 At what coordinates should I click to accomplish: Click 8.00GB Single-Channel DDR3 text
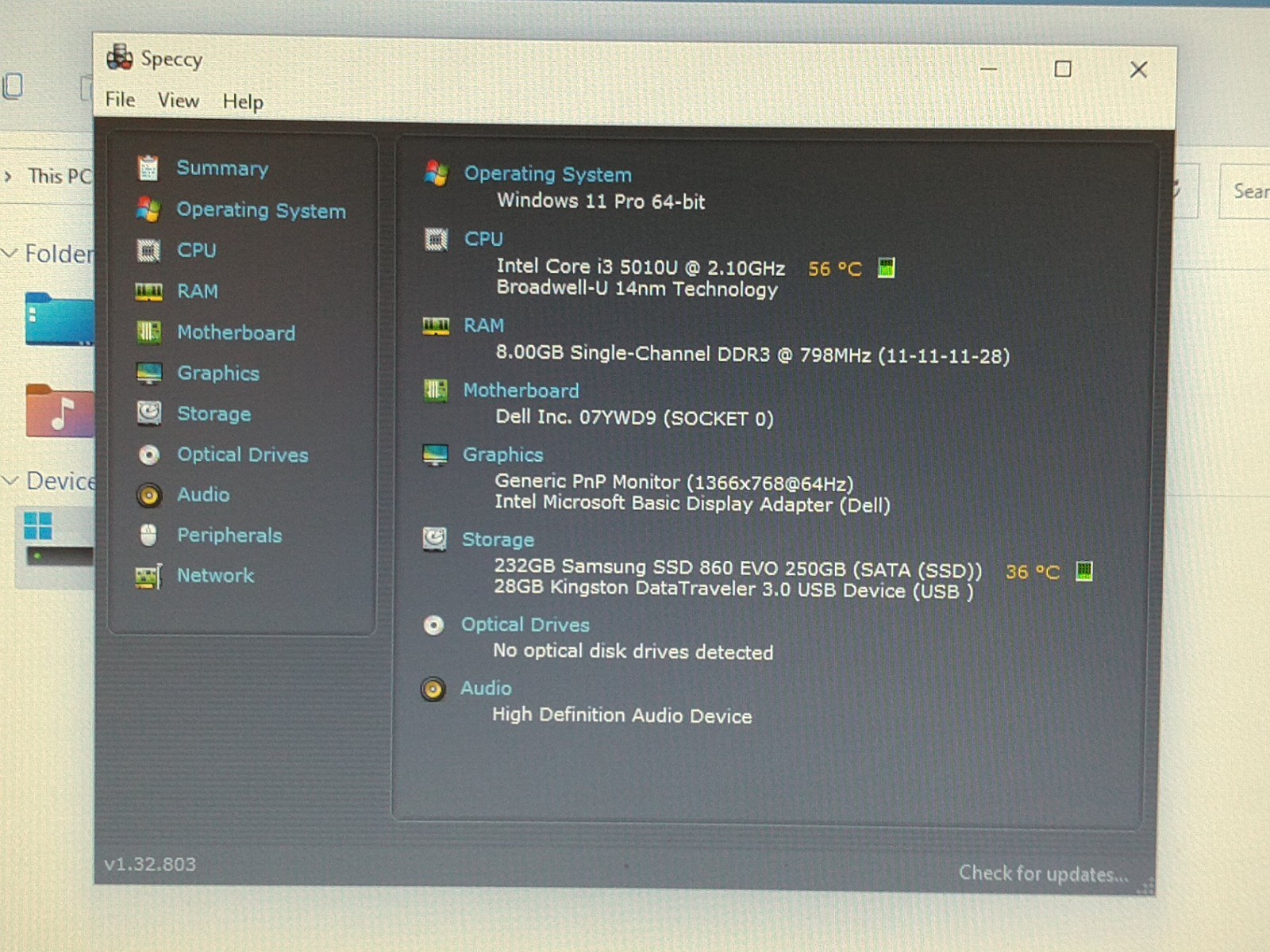tap(752, 354)
